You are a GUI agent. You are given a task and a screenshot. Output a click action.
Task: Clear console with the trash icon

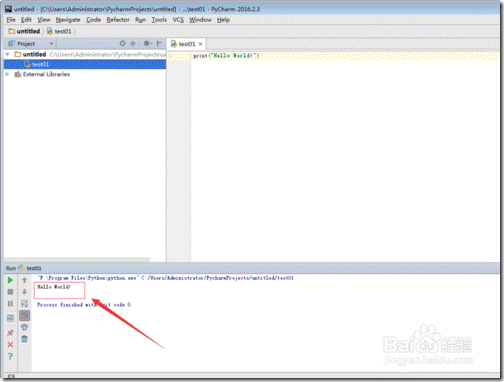24,339
